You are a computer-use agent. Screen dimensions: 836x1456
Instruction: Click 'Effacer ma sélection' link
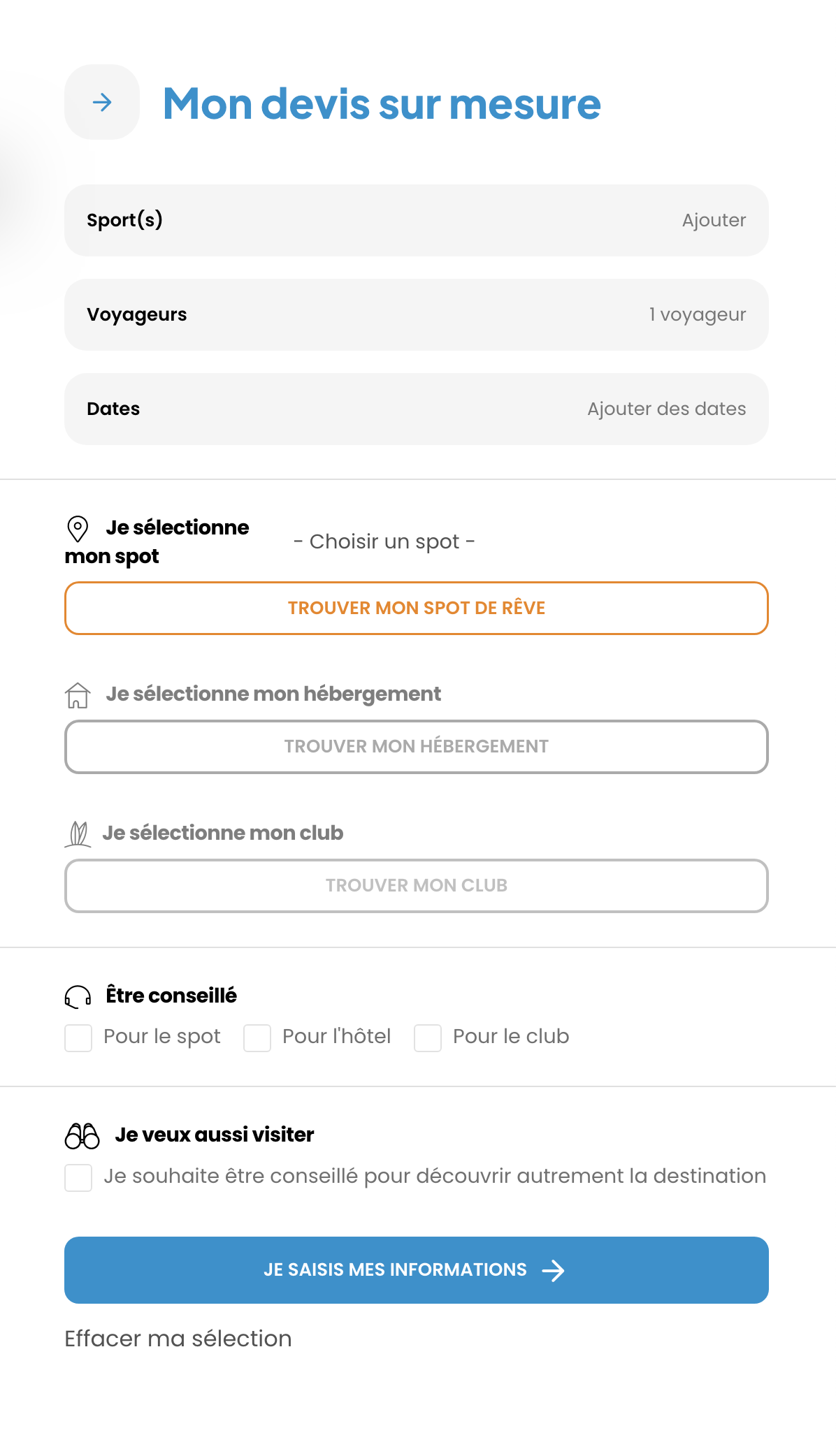[178, 1339]
